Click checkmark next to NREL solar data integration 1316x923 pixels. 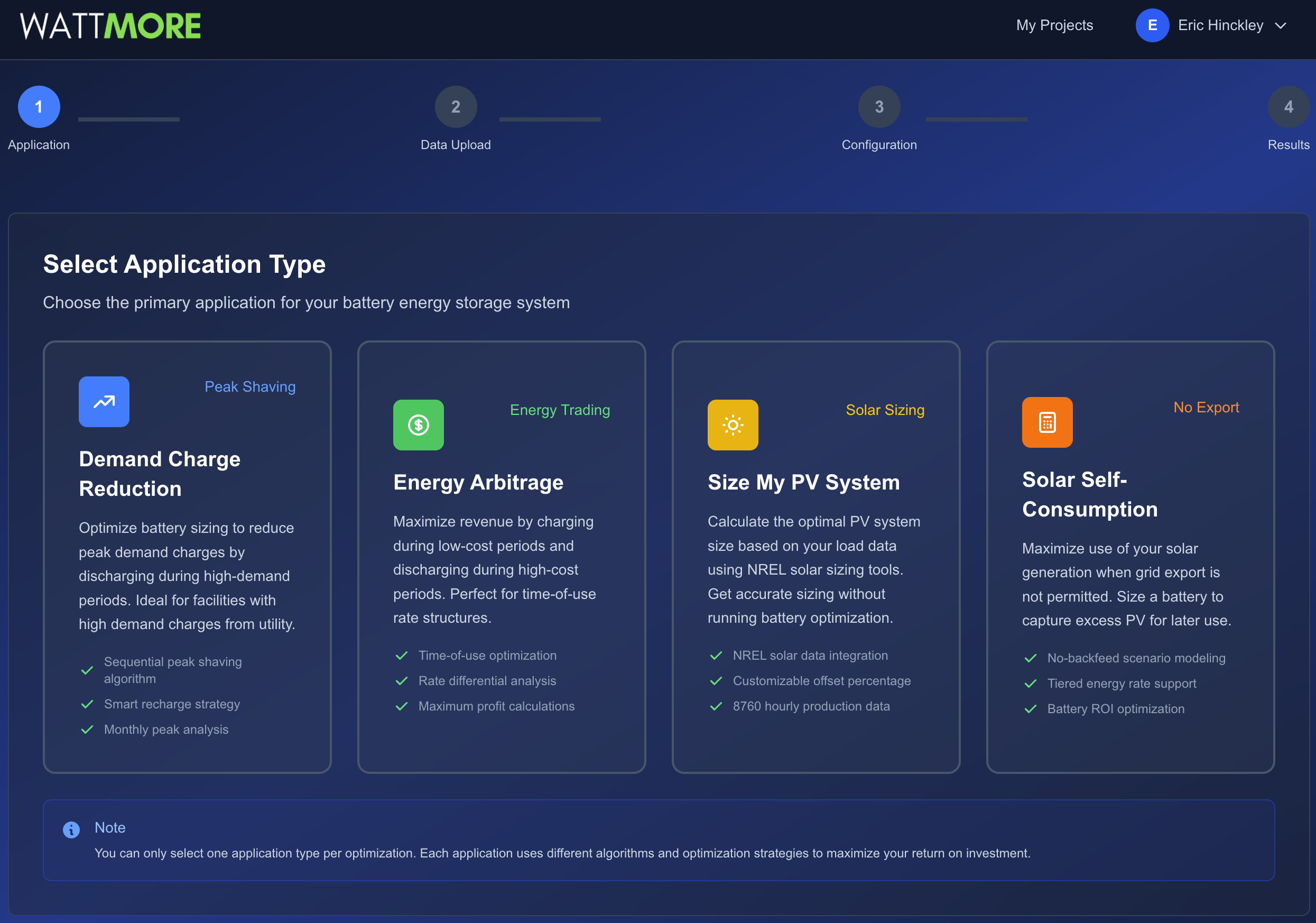[716, 656]
